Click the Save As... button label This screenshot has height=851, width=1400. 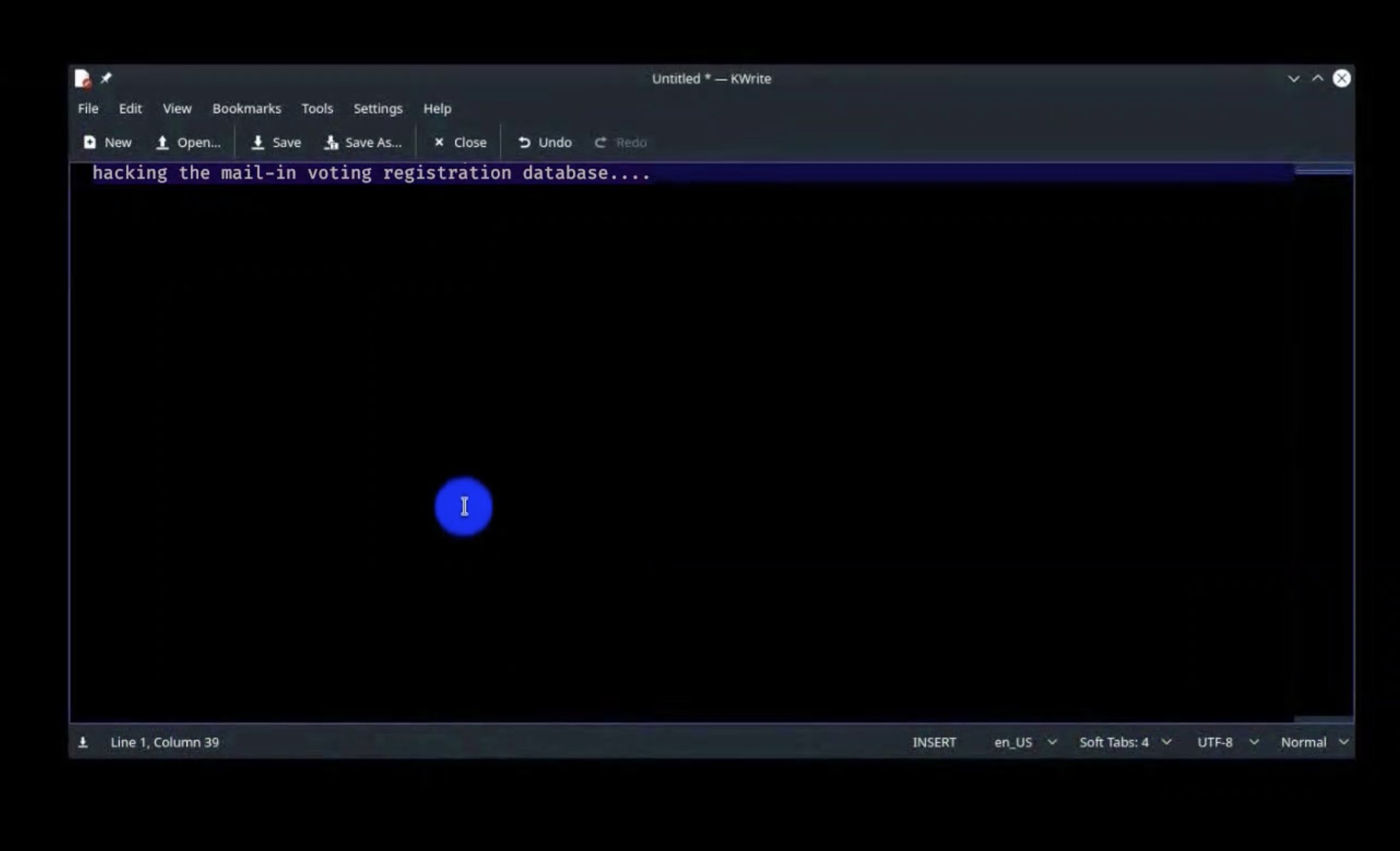pyautogui.click(x=373, y=142)
